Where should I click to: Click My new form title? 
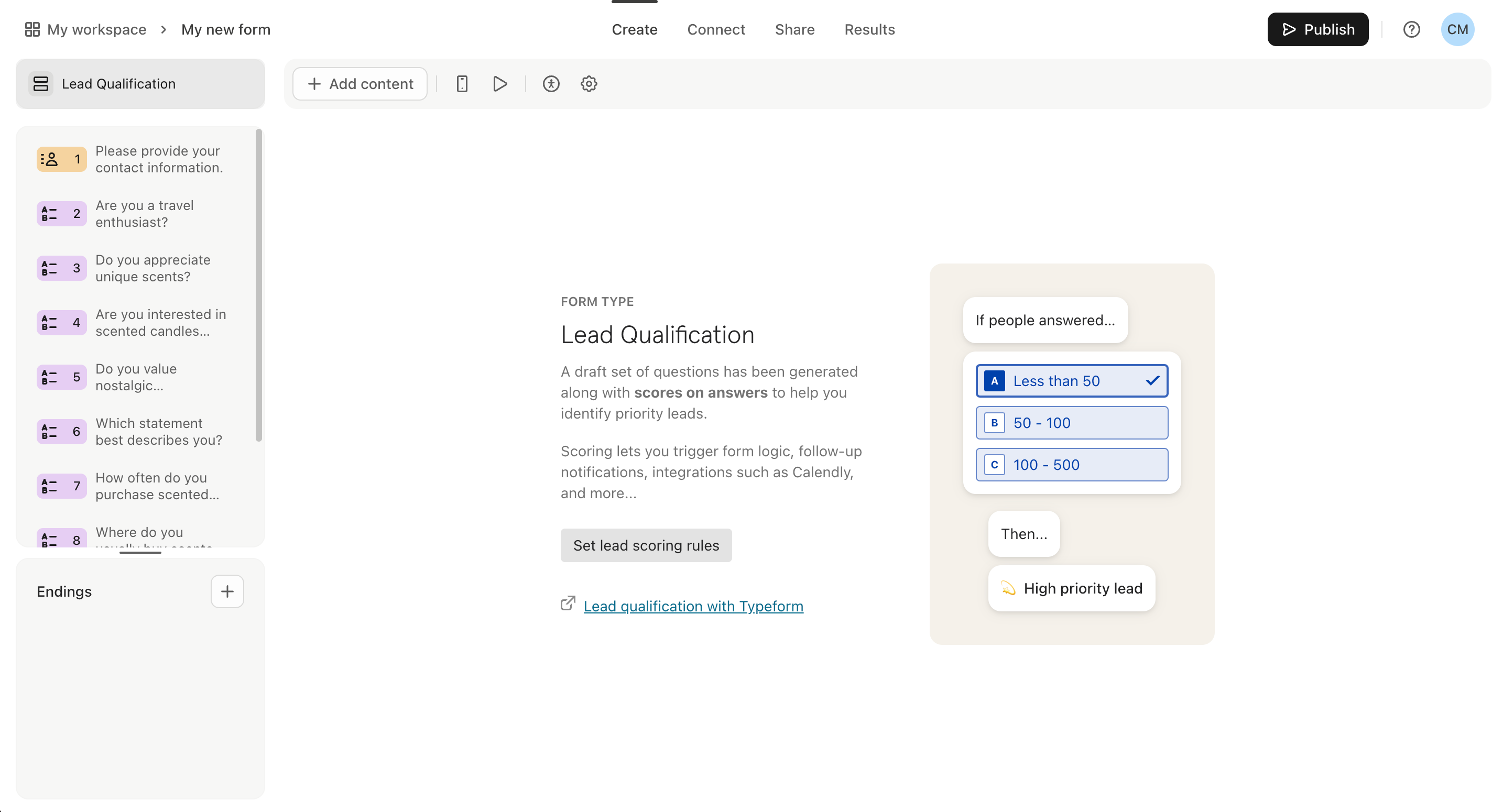tap(226, 29)
